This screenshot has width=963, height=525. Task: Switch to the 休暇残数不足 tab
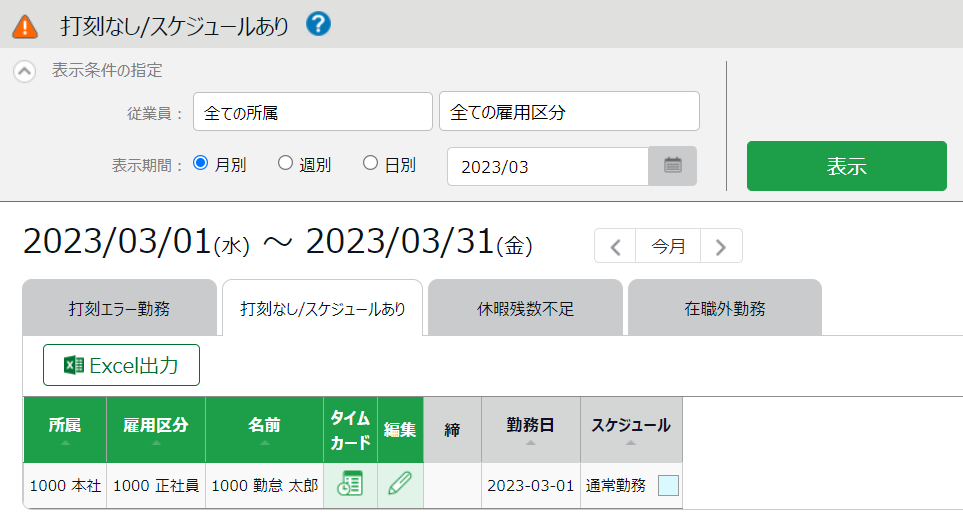(x=525, y=308)
